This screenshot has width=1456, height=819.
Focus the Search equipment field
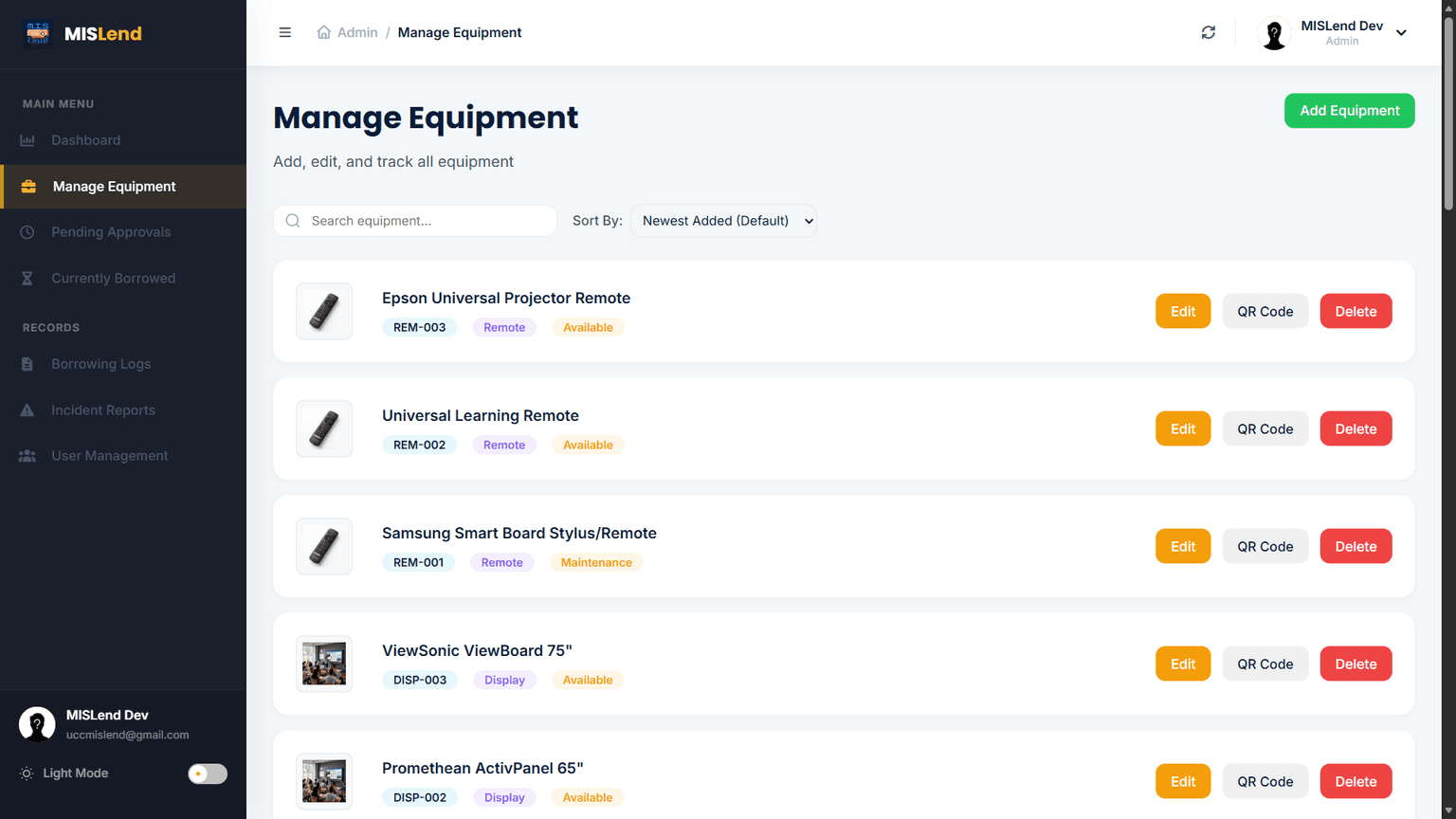[415, 221]
